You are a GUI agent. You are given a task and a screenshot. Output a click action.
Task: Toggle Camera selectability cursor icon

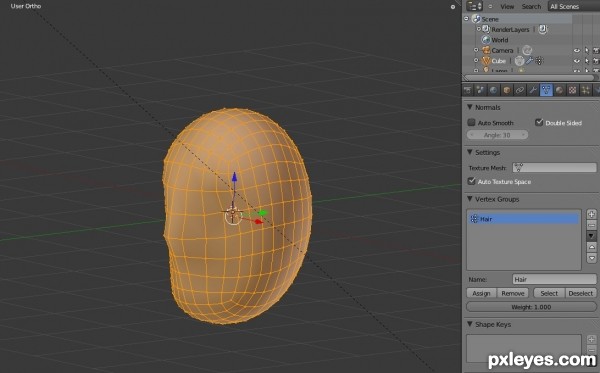587,50
